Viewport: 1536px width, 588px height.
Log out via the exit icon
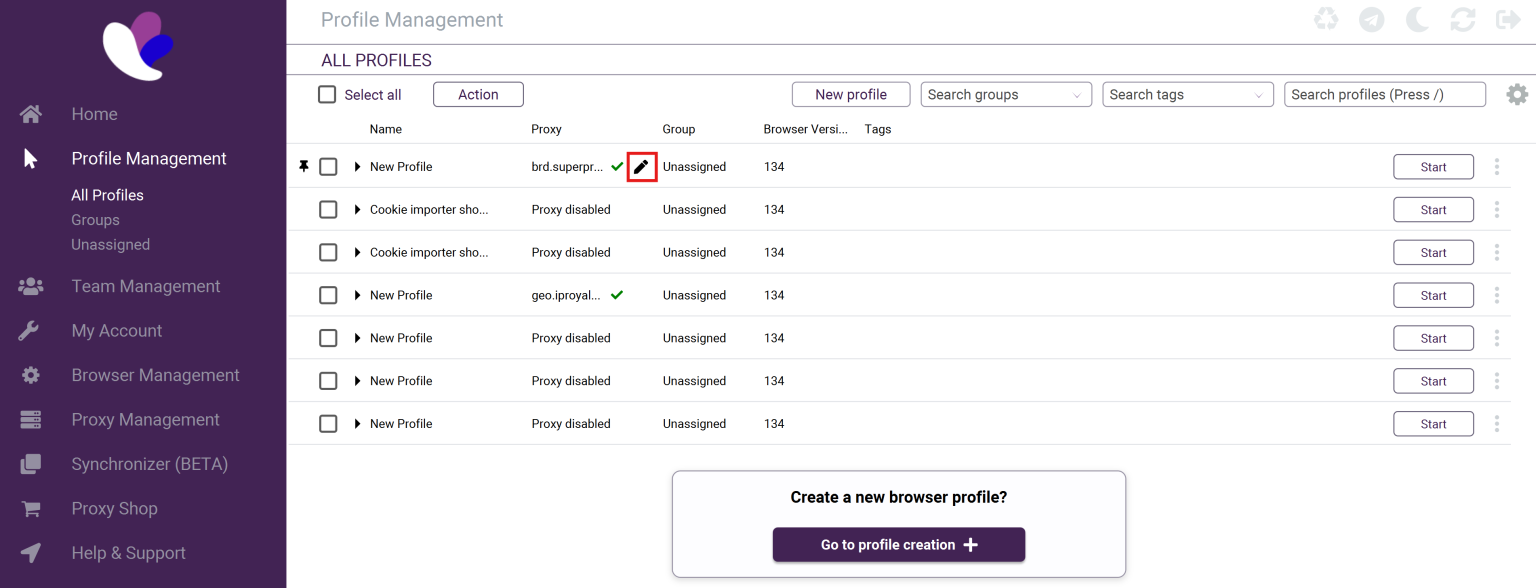click(1508, 19)
